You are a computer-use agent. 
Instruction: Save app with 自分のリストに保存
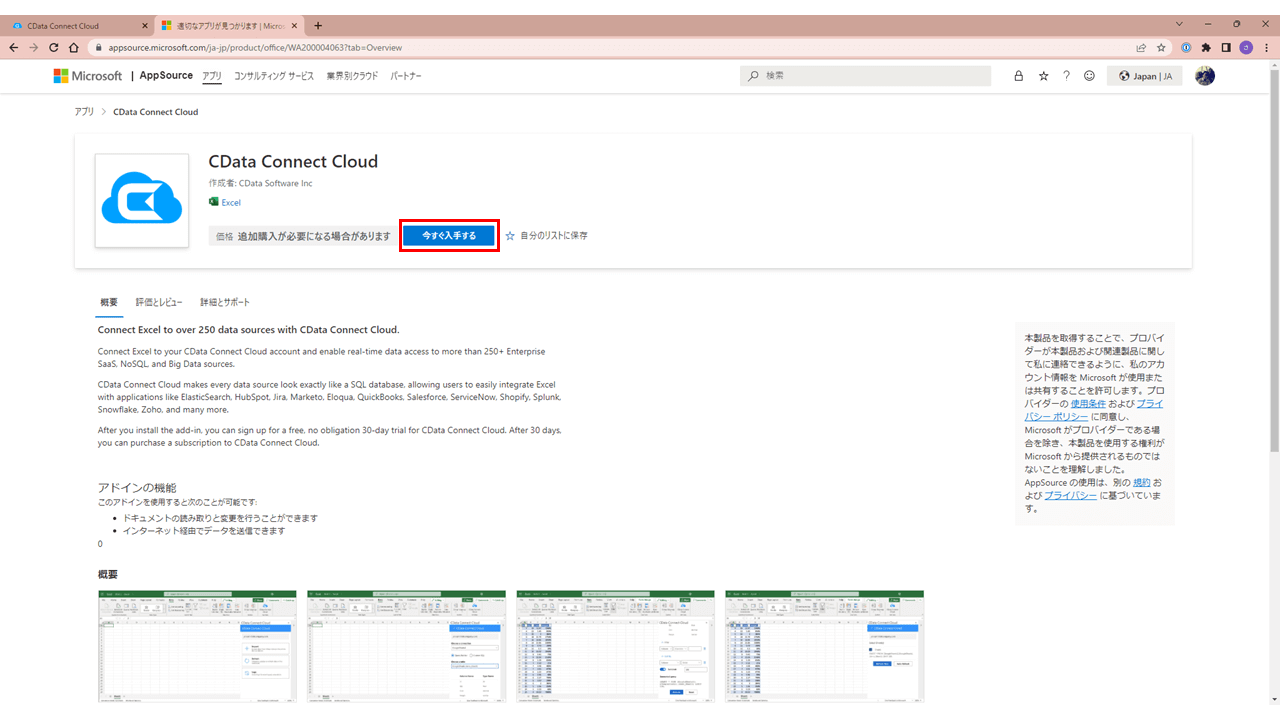click(546, 236)
